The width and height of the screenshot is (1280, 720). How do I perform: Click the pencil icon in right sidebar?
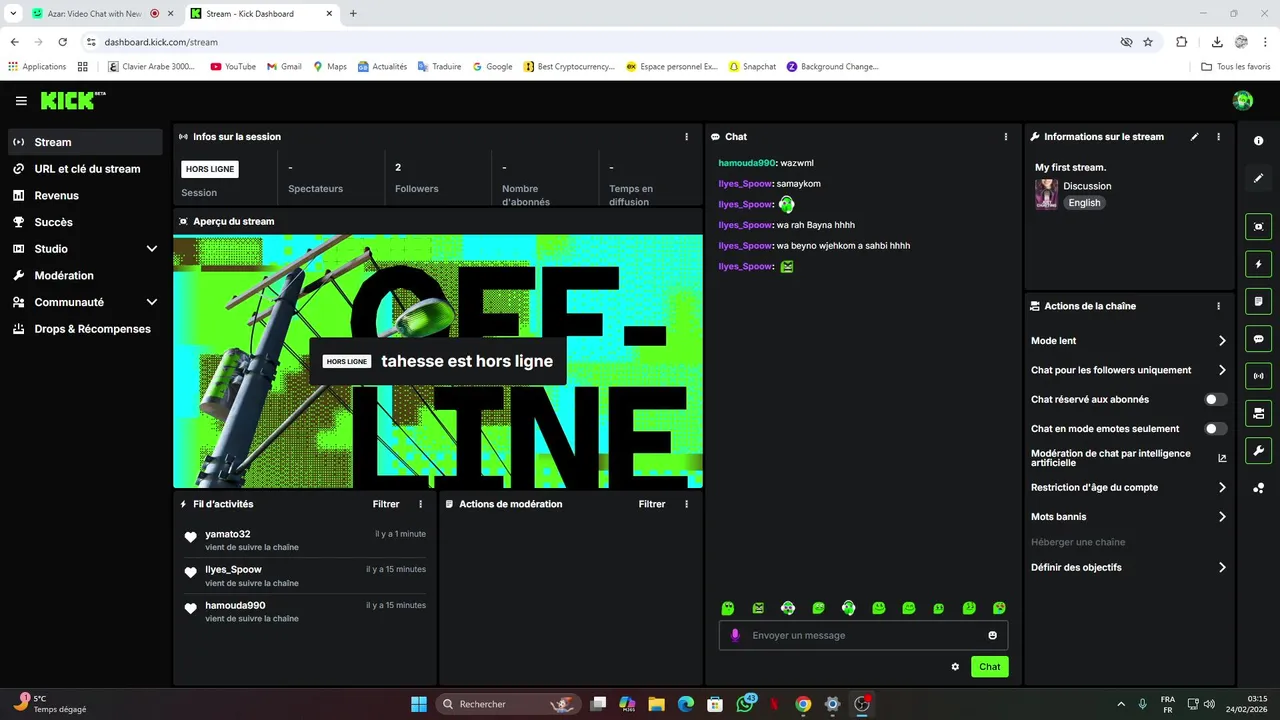pyautogui.click(x=1259, y=178)
